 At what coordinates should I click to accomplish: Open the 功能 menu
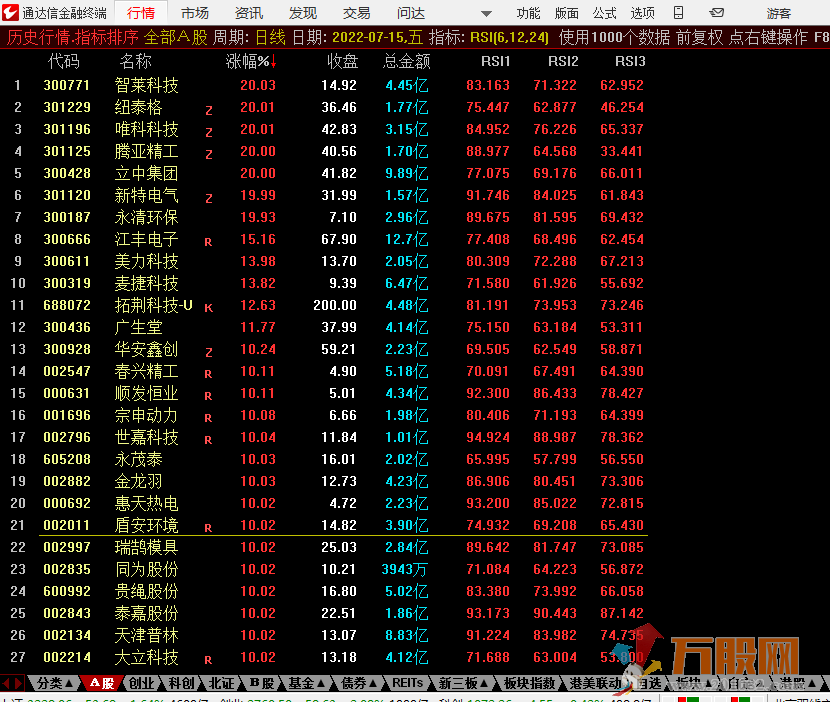(x=528, y=13)
